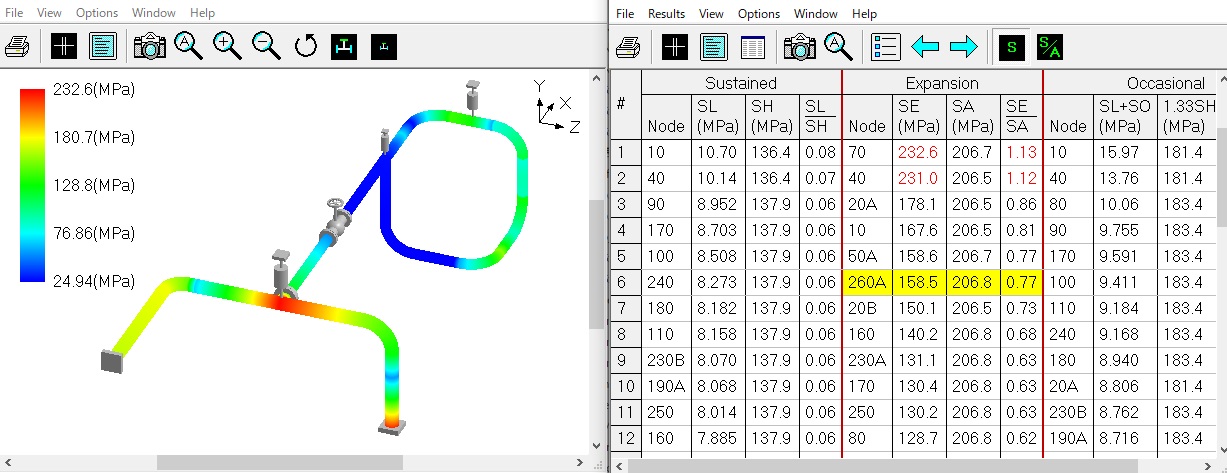The width and height of the screenshot is (1227, 473).
Task: Click the small green T symbol icon
Action: pos(384,46)
